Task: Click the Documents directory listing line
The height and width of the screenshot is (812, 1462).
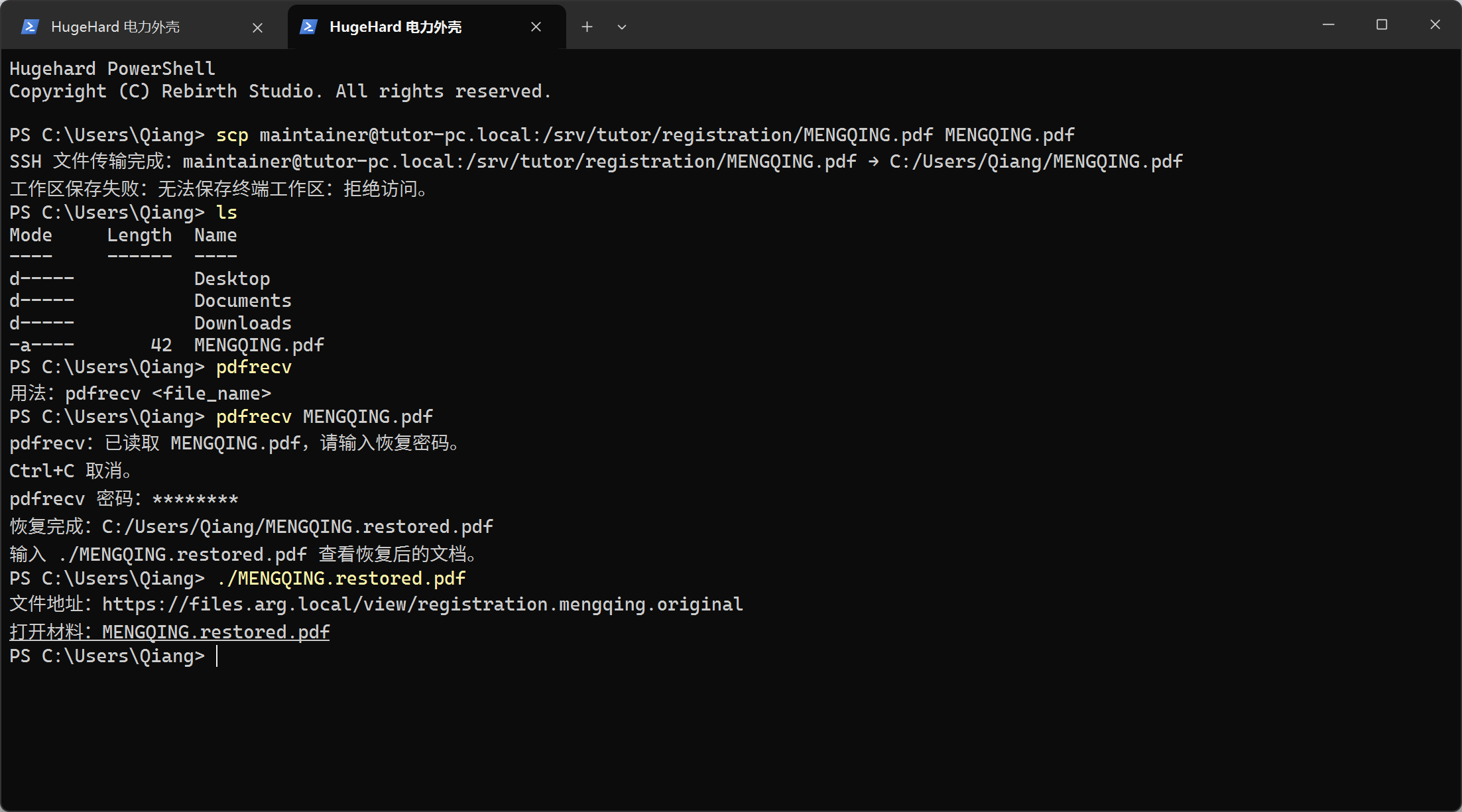Action: click(x=151, y=300)
